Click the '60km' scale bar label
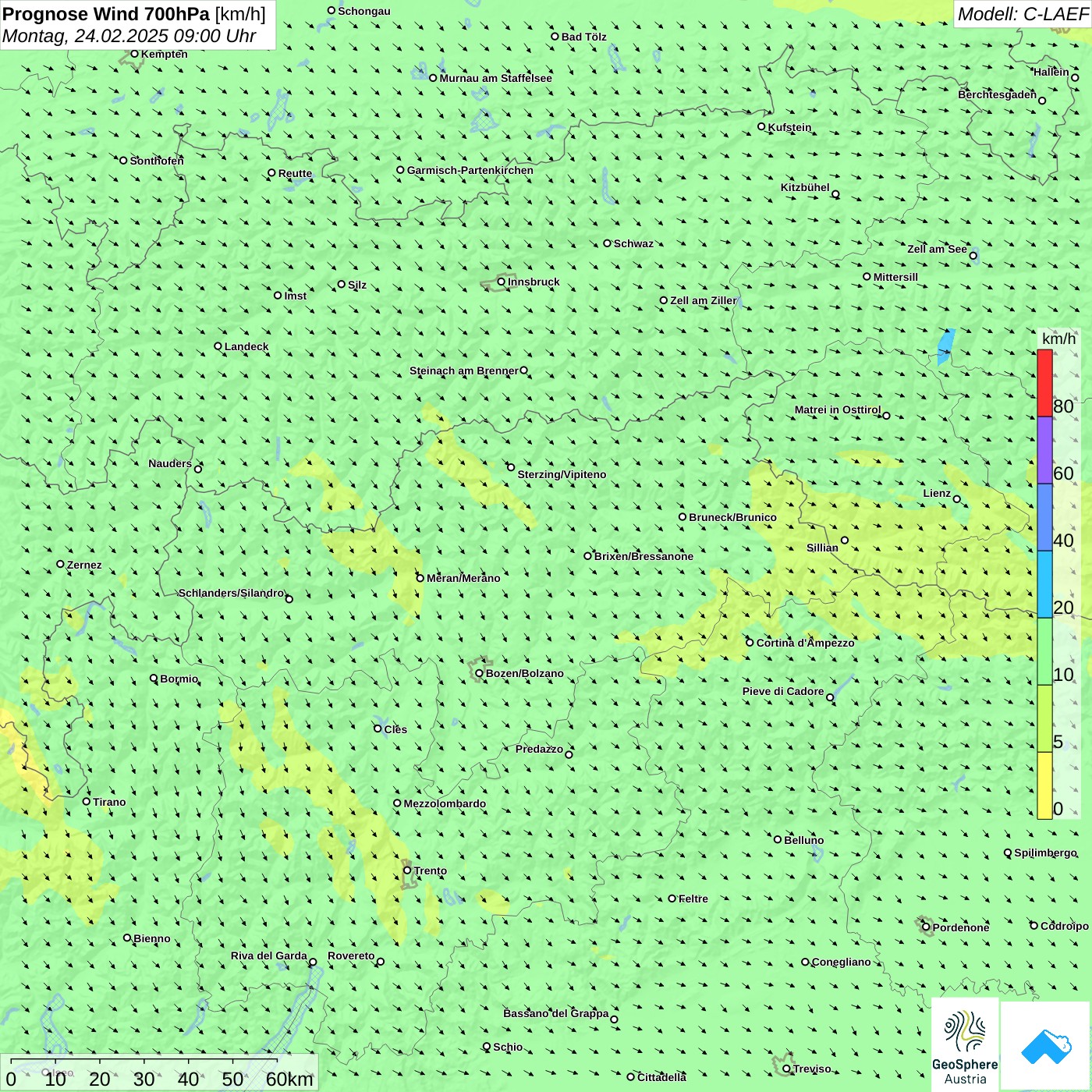The width and height of the screenshot is (1092, 1092). [289, 1079]
